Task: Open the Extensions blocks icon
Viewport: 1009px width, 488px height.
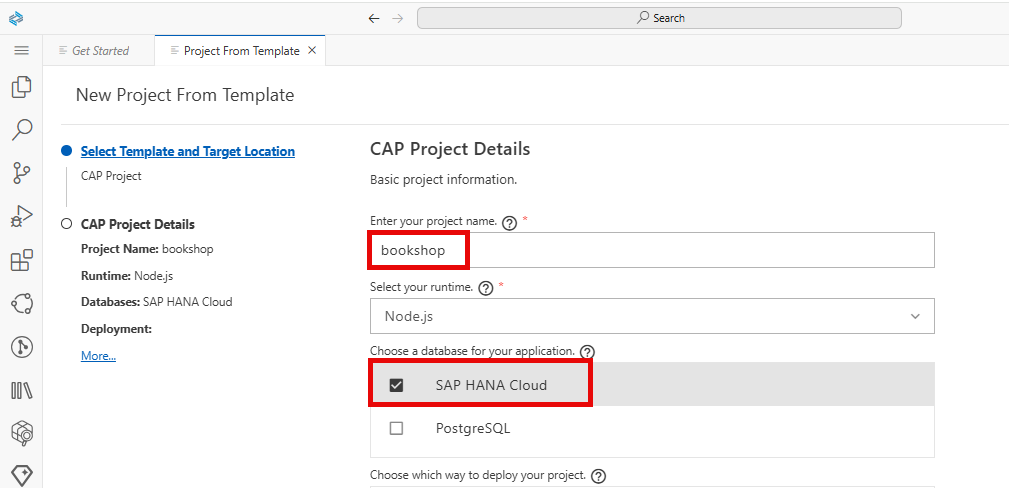Action: pyautogui.click(x=21, y=260)
